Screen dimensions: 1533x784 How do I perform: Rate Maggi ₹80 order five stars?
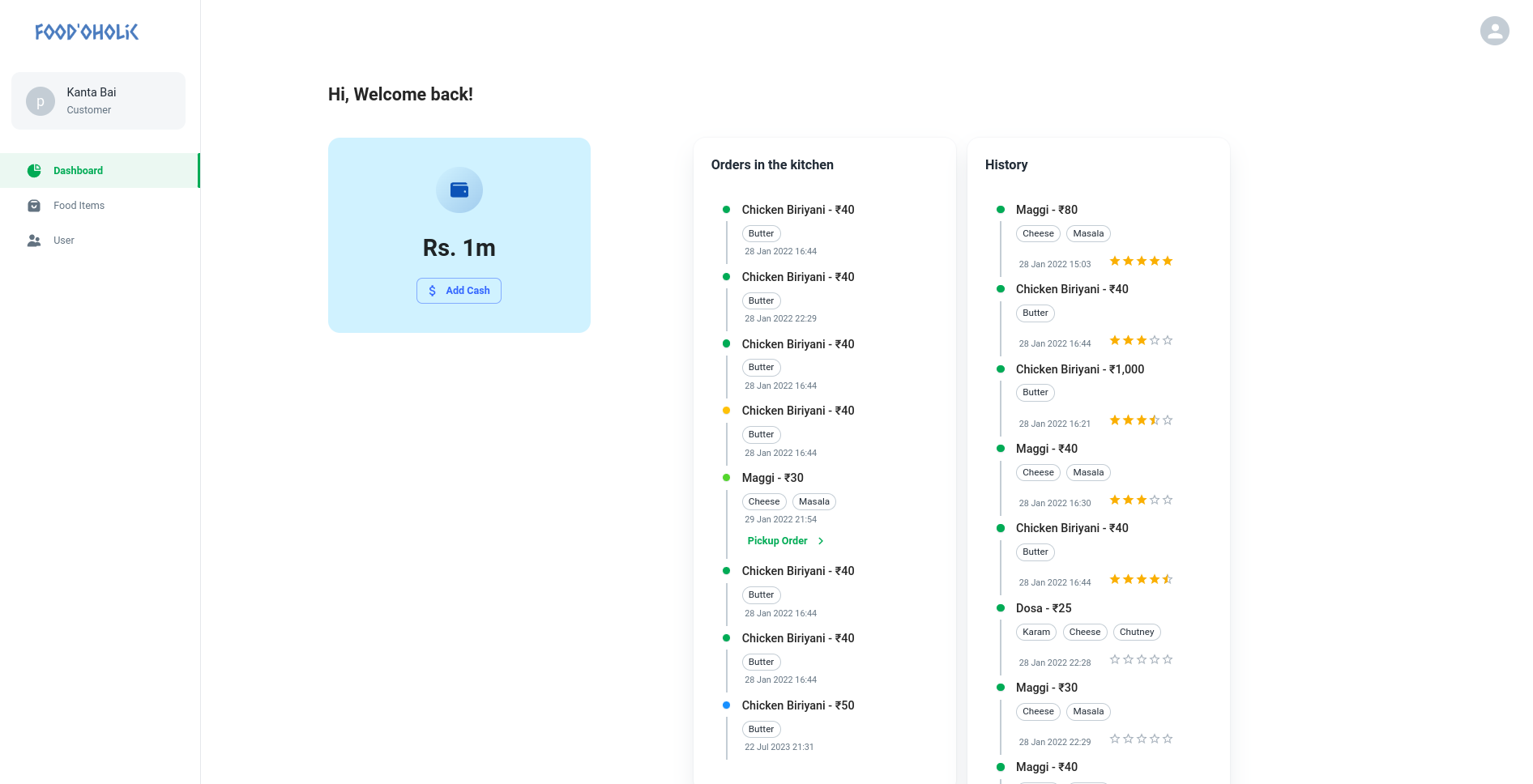pyautogui.click(x=1168, y=261)
